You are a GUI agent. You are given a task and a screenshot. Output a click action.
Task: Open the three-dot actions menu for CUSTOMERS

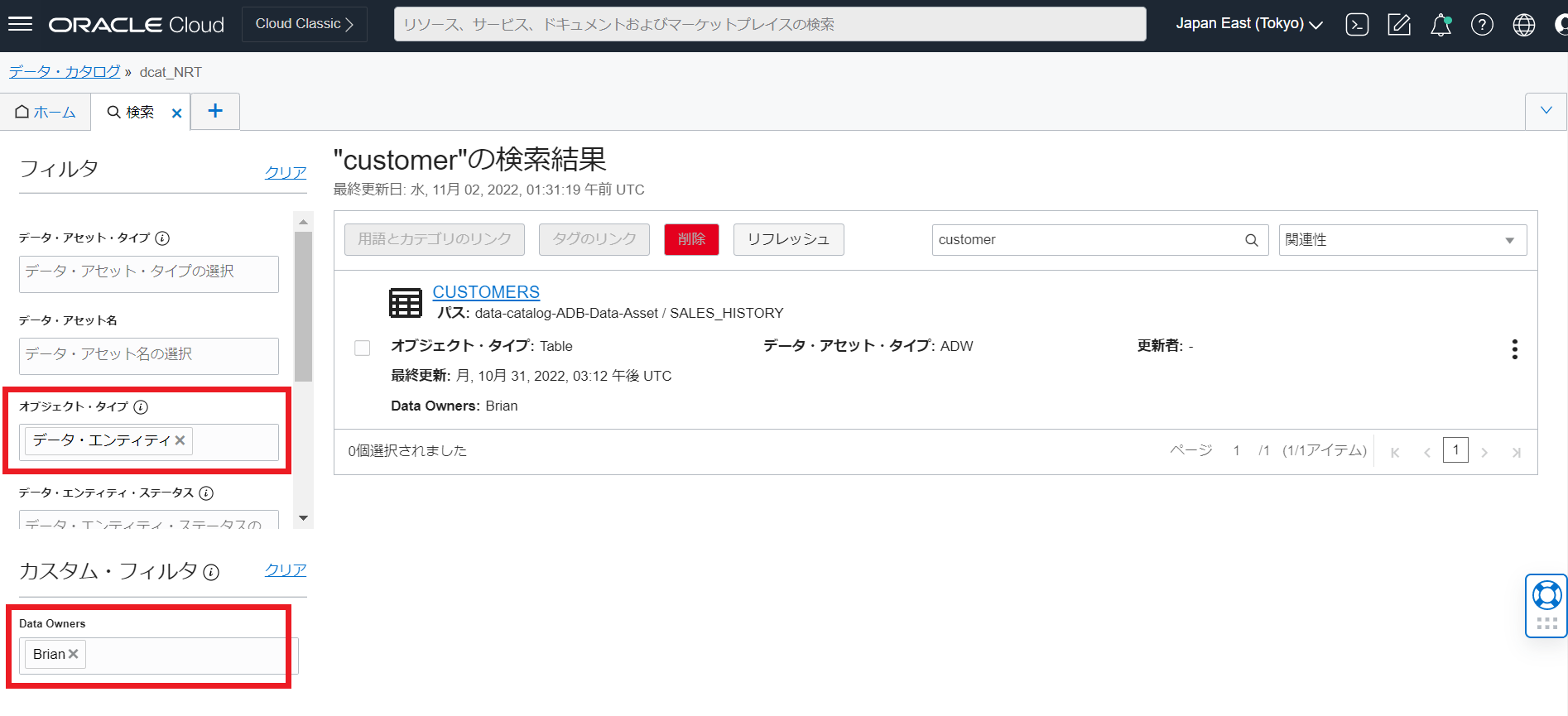[x=1514, y=349]
